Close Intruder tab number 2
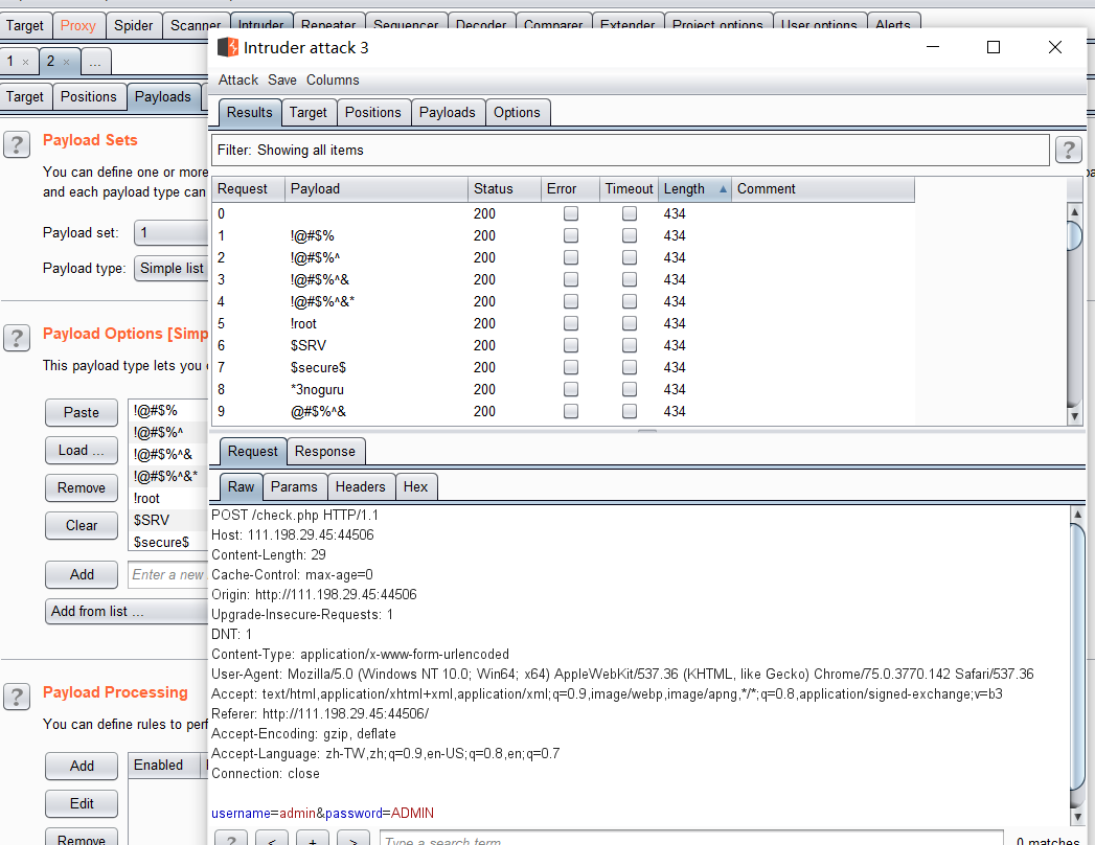 point(66,62)
